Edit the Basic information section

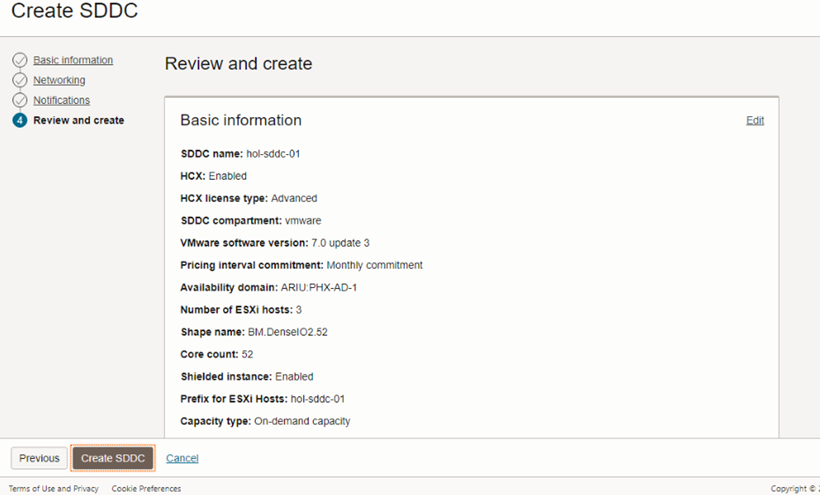[x=755, y=120]
